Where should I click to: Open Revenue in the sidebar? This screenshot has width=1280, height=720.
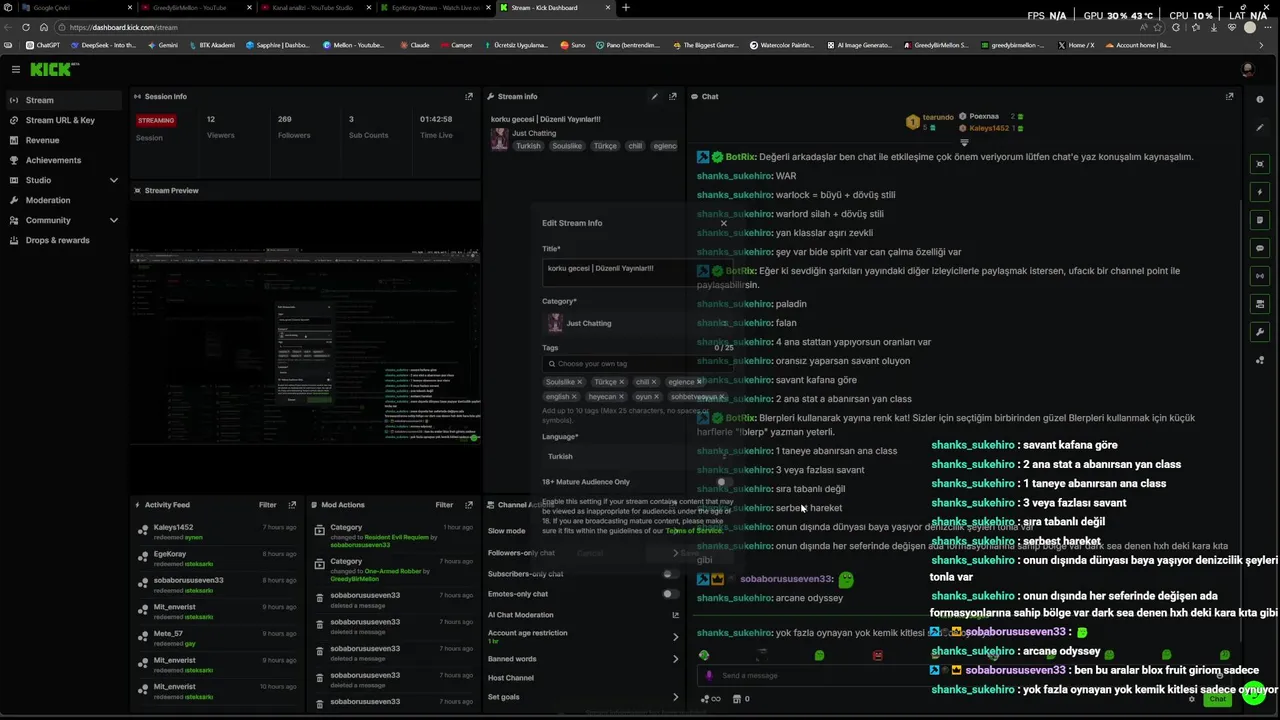[62, 140]
